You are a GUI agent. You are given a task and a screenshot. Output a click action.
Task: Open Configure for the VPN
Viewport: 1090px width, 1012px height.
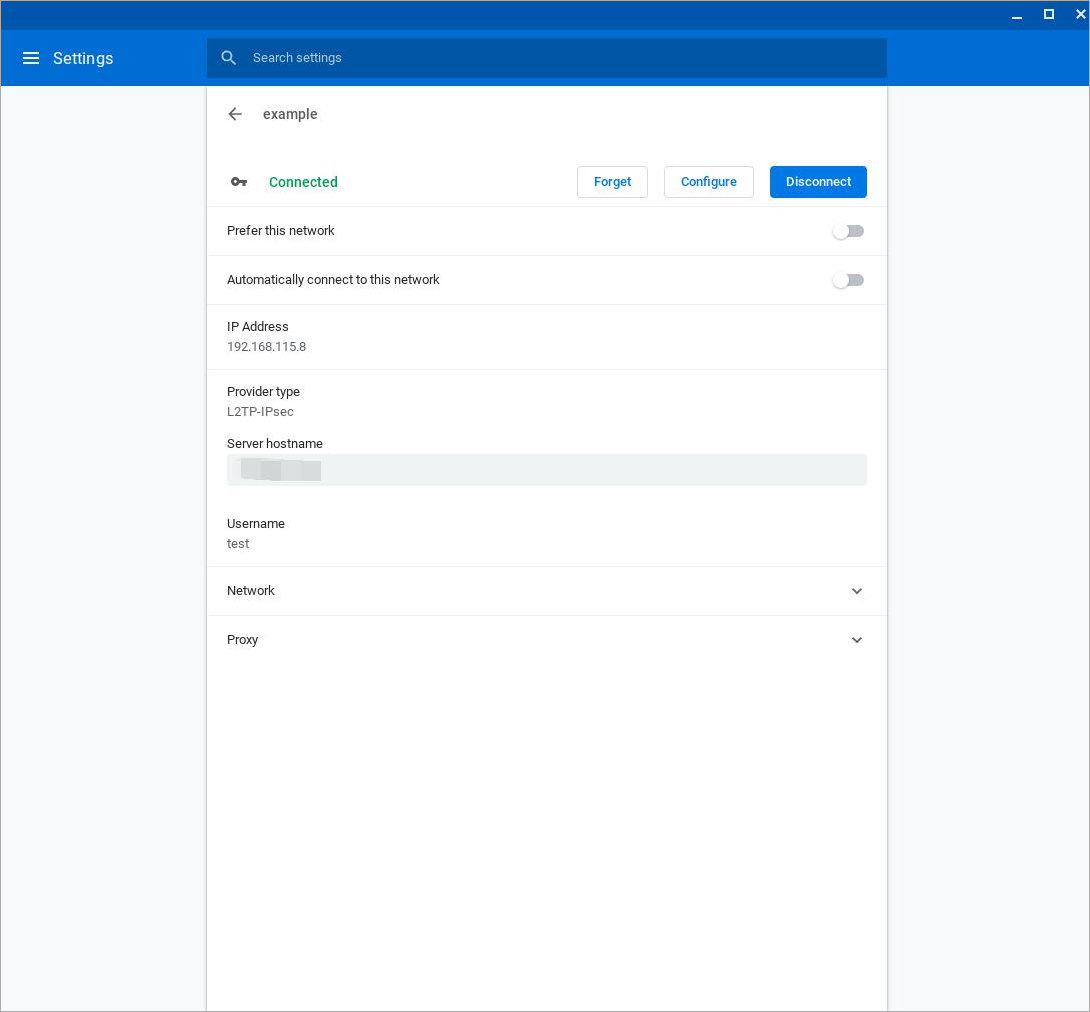[x=709, y=182]
